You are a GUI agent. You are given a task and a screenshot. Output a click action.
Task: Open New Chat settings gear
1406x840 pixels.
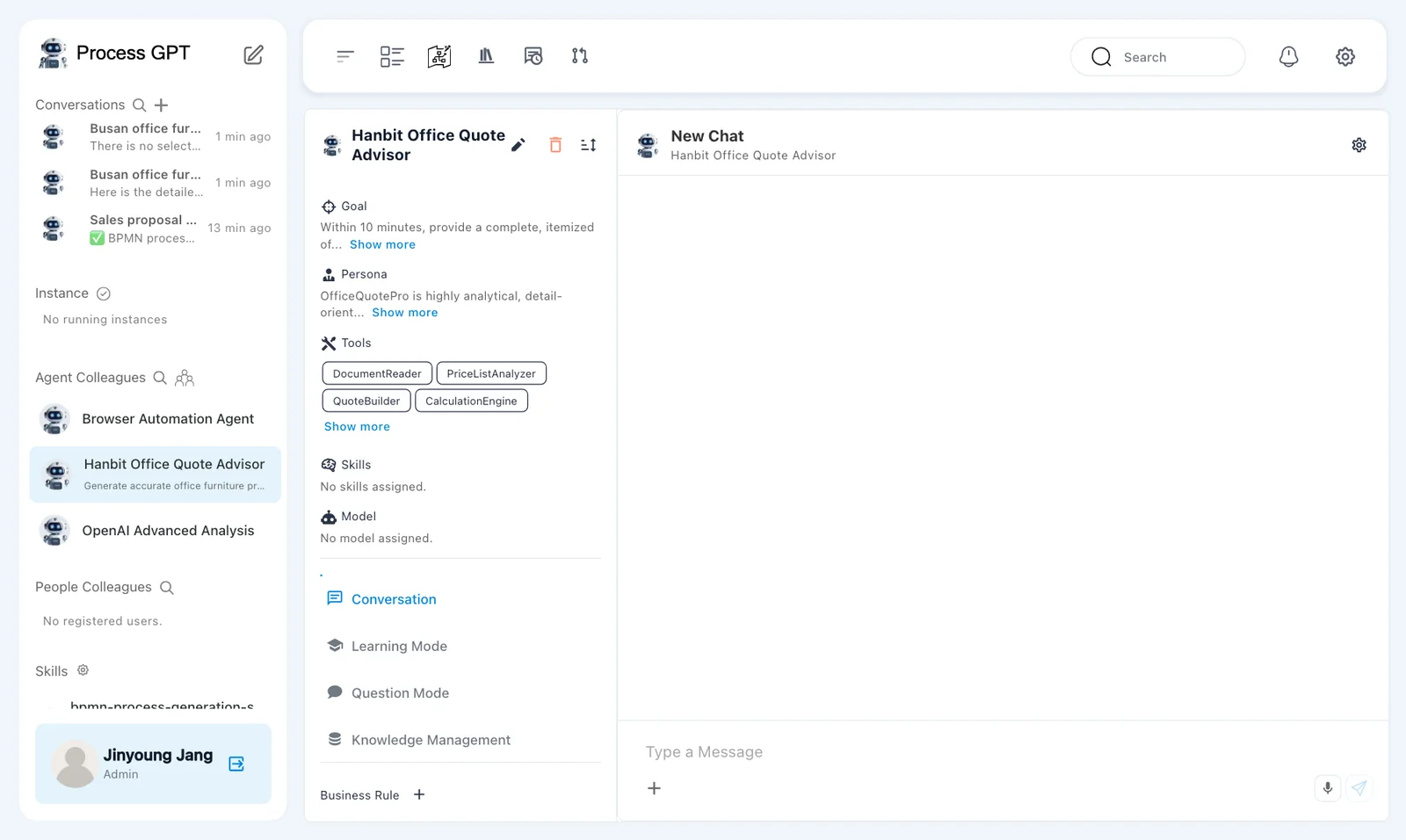pyautogui.click(x=1359, y=145)
